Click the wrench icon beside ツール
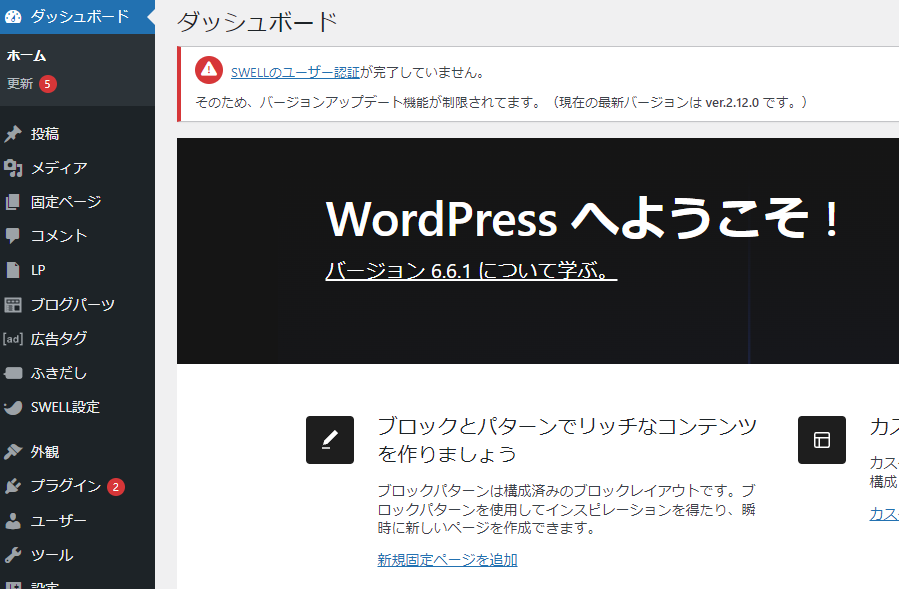This screenshot has height=589, width=899. click(x=13, y=555)
